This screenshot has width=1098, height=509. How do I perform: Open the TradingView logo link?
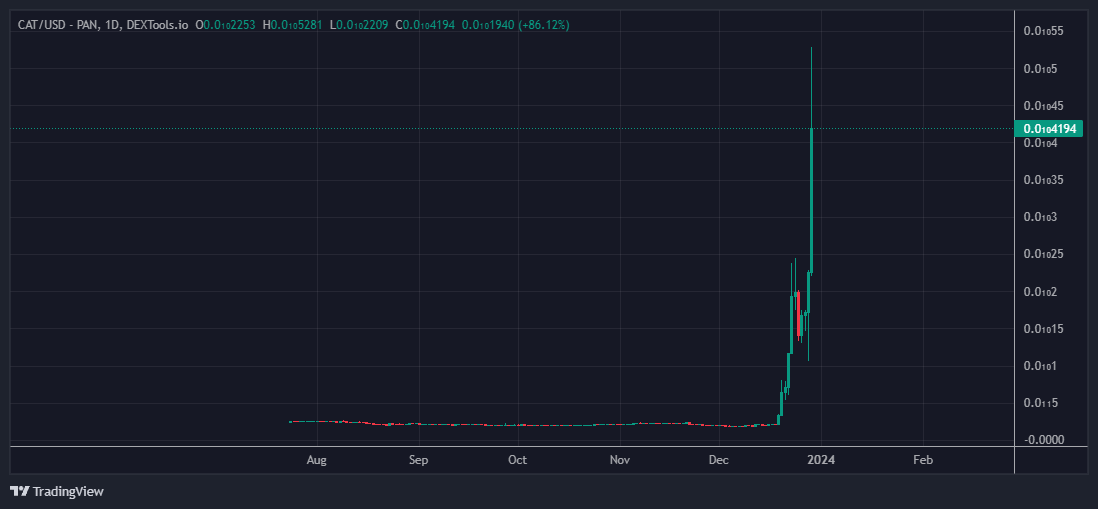tap(57, 491)
